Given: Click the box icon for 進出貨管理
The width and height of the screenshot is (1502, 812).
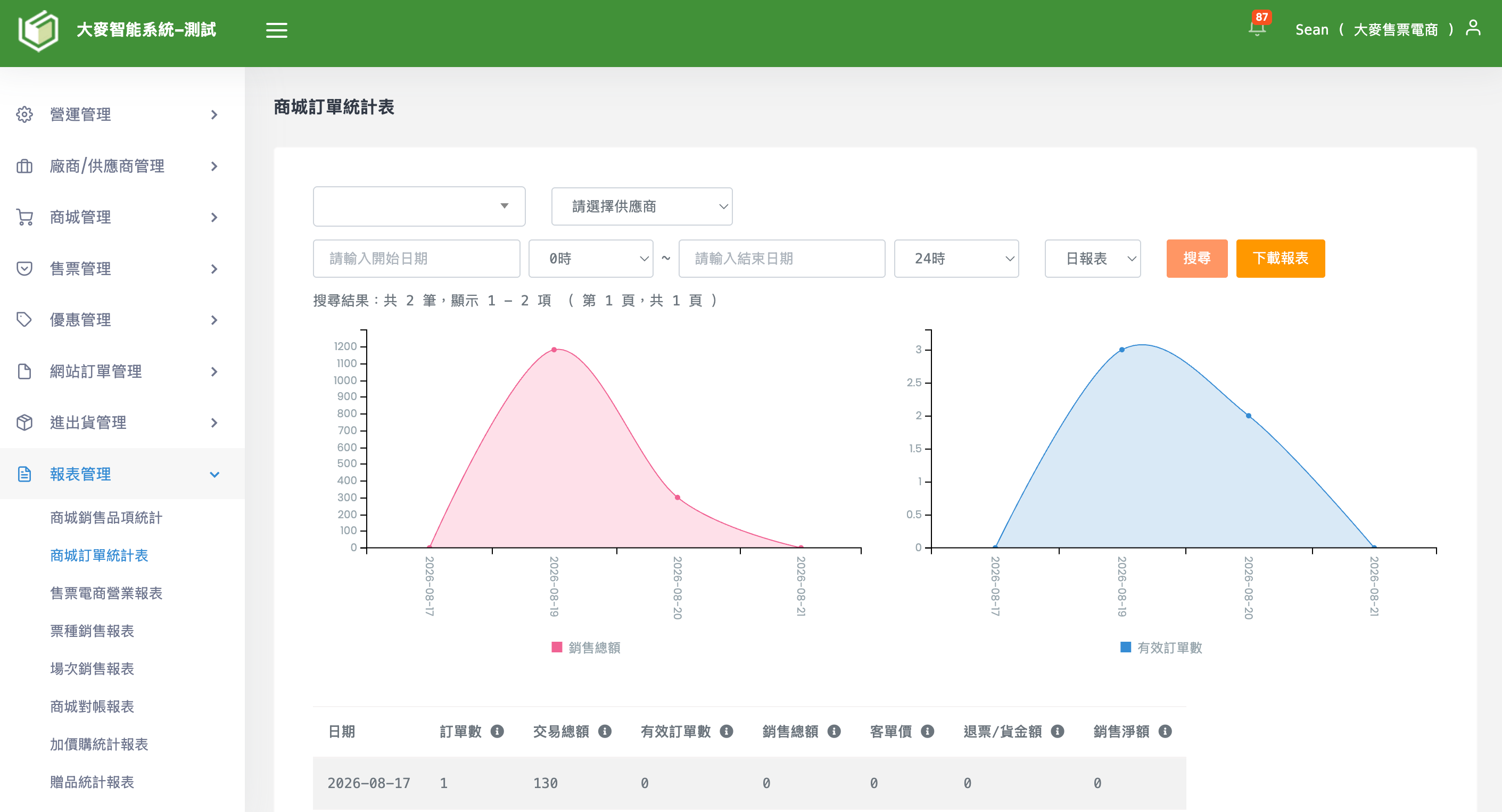Looking at the screenshot, I should pos(24,422).
